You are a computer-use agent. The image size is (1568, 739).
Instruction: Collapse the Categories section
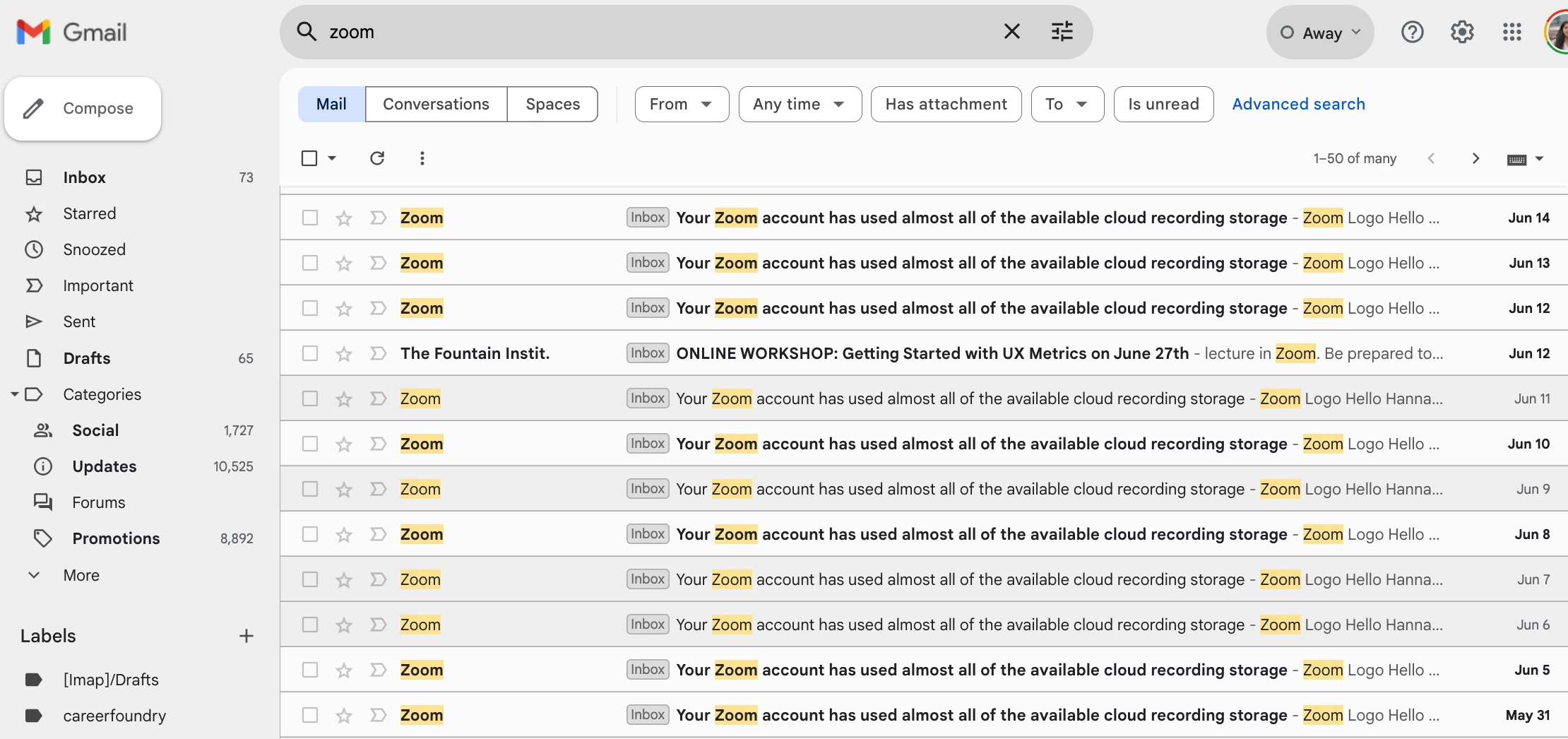click(x=14, y=394)
